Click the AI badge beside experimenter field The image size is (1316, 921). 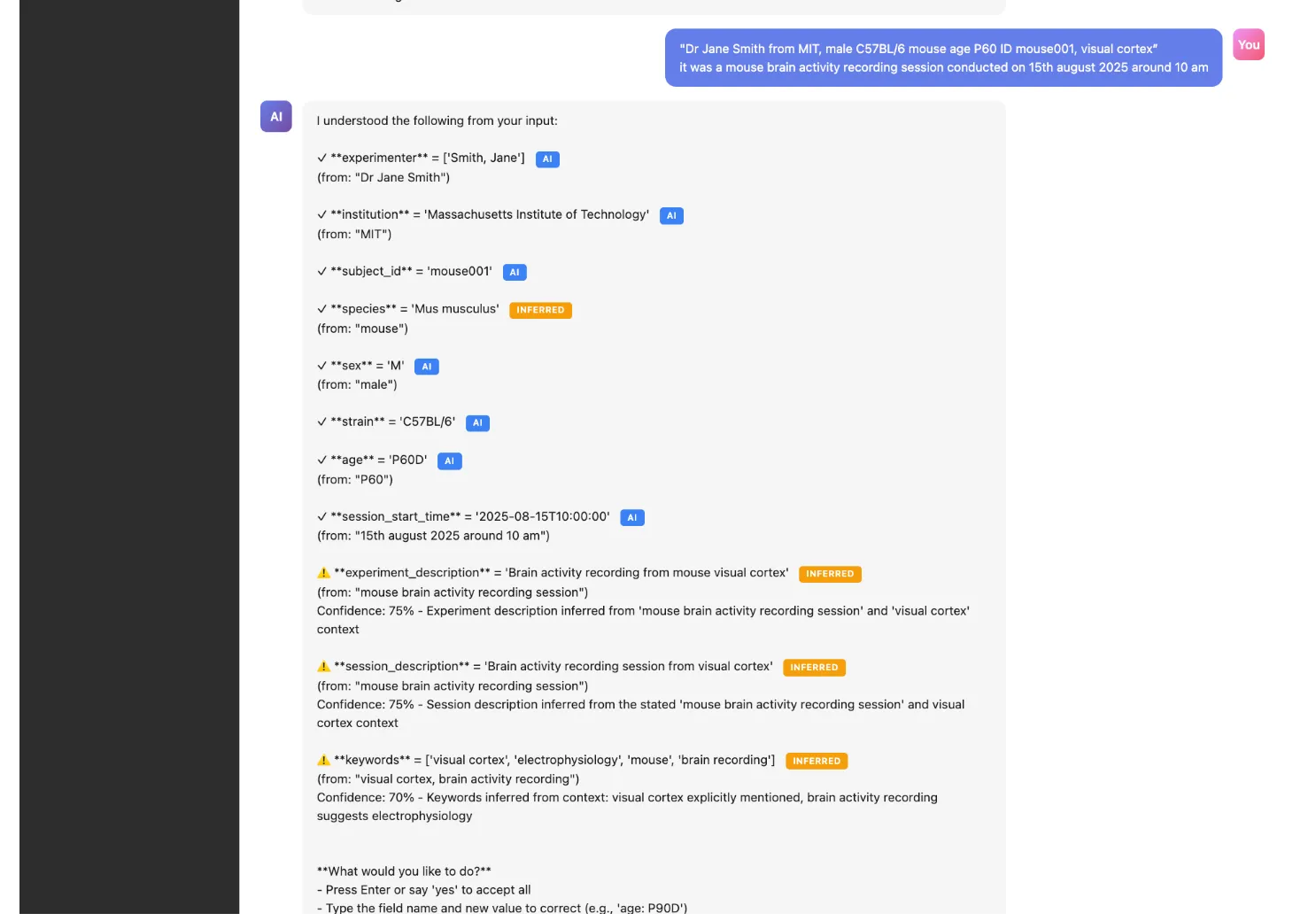point(547,159)
